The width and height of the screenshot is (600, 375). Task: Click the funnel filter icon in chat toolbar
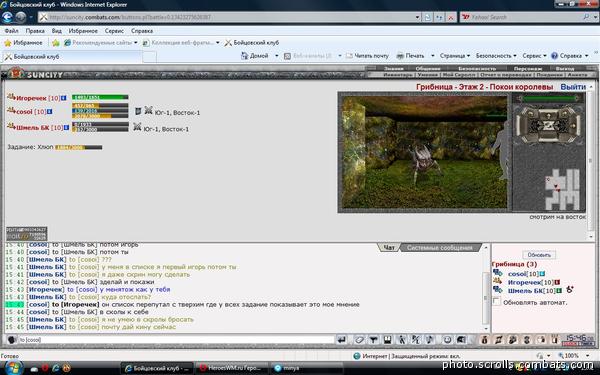point(373,340)
